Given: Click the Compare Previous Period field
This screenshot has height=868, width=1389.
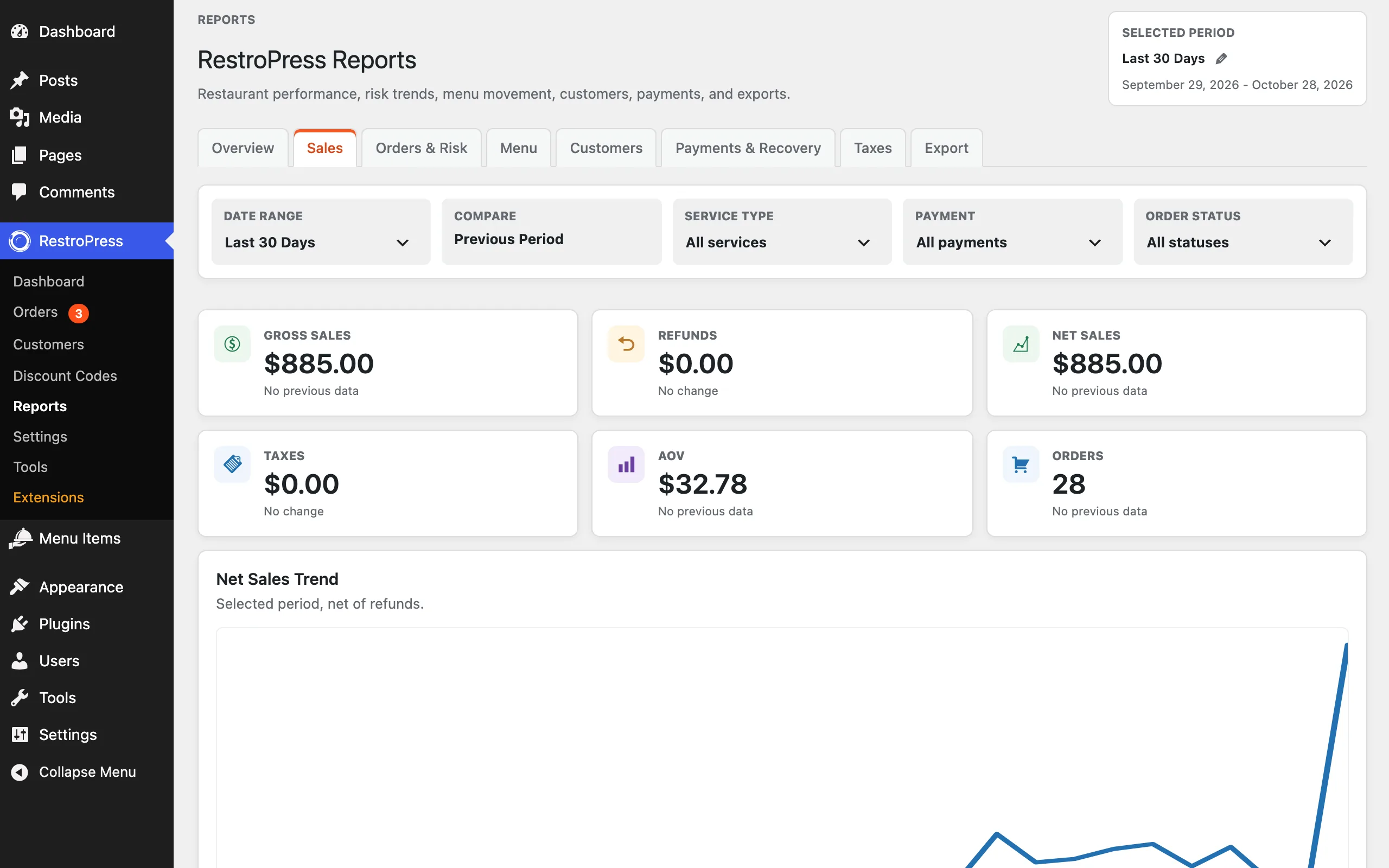Looking at the screenshot, I should point(551,231).
